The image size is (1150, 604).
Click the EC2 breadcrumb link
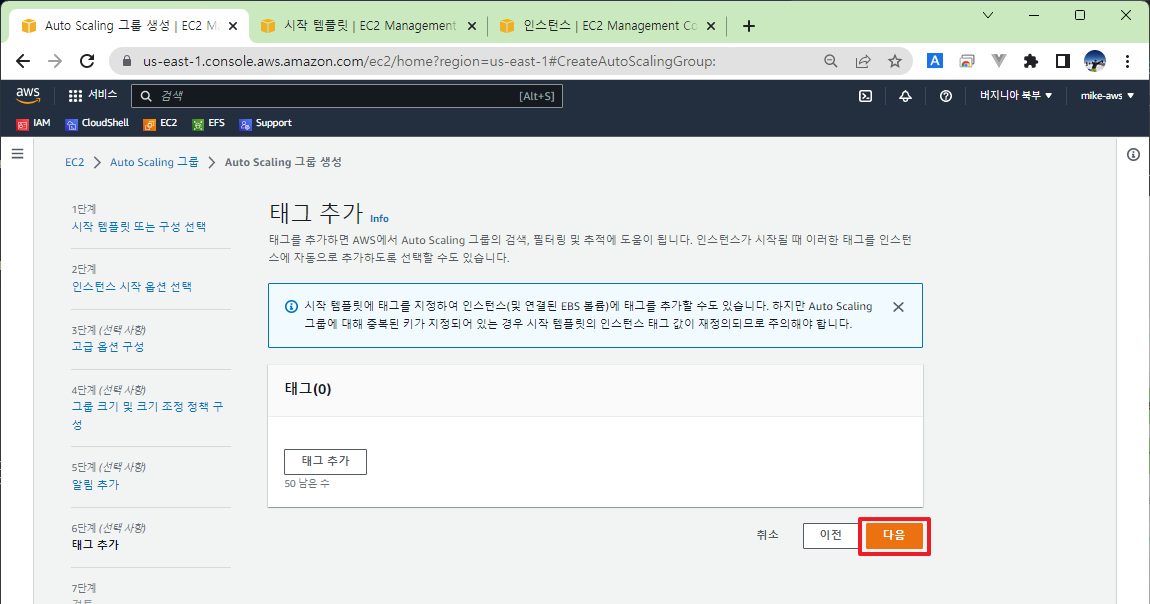click(75, 163)
